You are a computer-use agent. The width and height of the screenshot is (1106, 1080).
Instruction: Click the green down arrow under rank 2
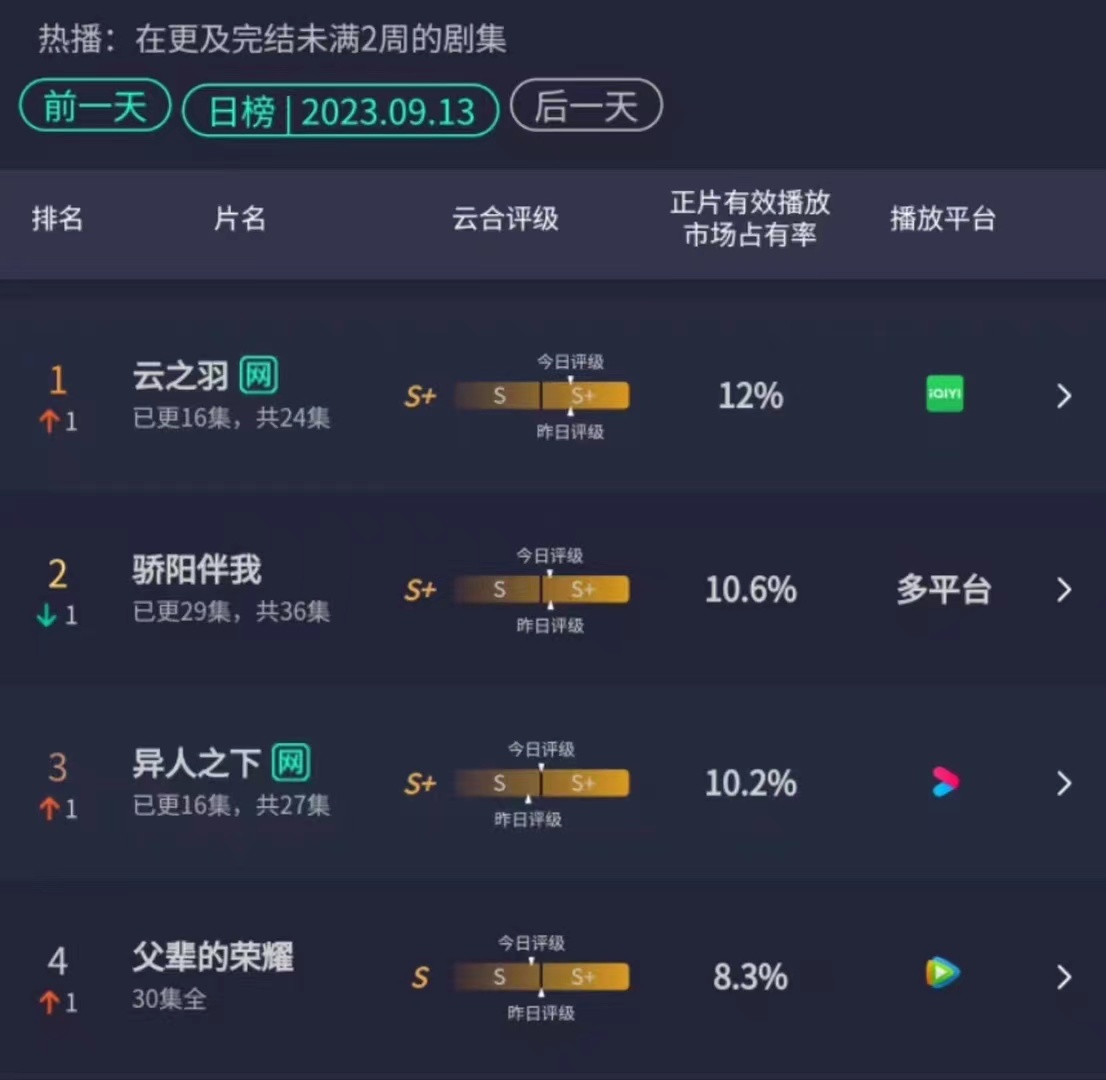[x=47, y=614]
